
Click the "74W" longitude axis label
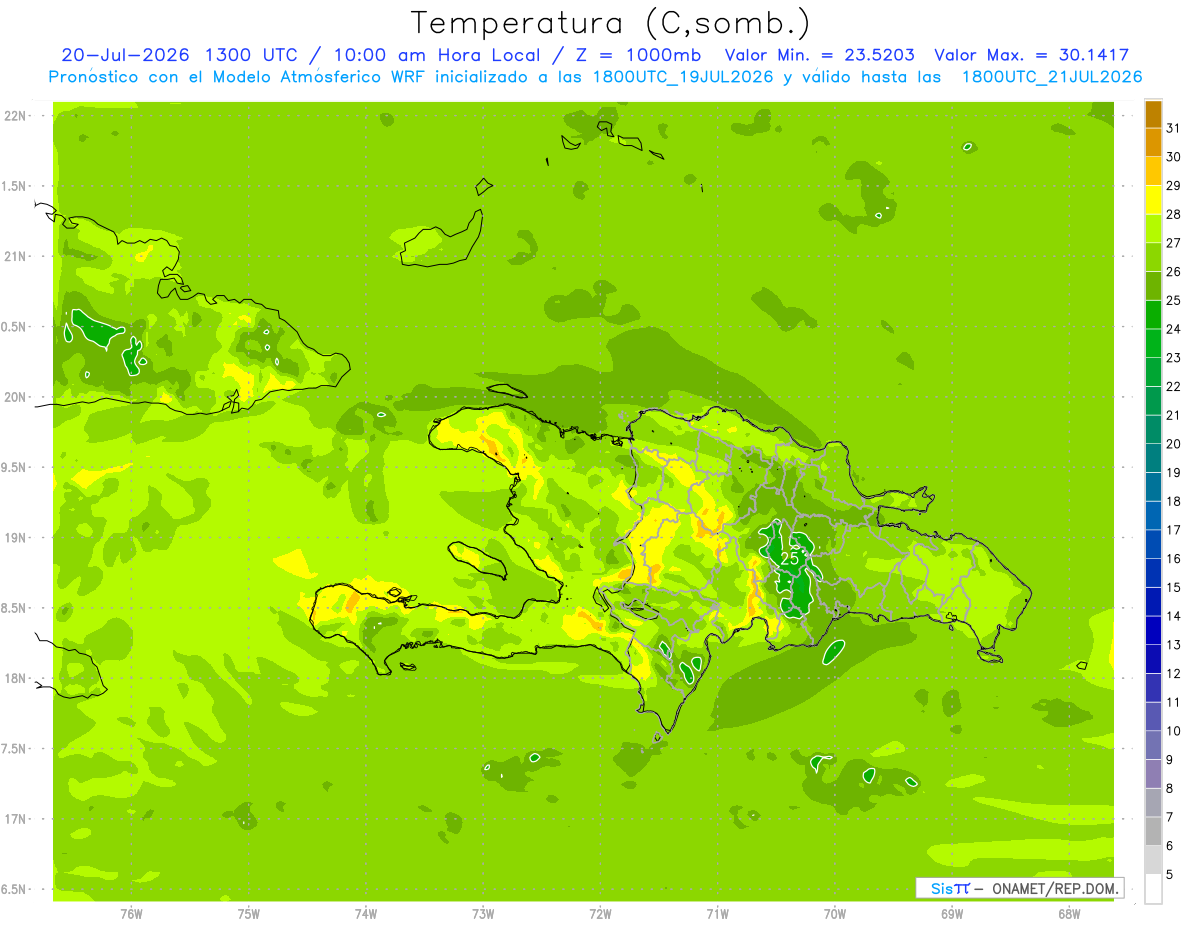coord(366,914)
